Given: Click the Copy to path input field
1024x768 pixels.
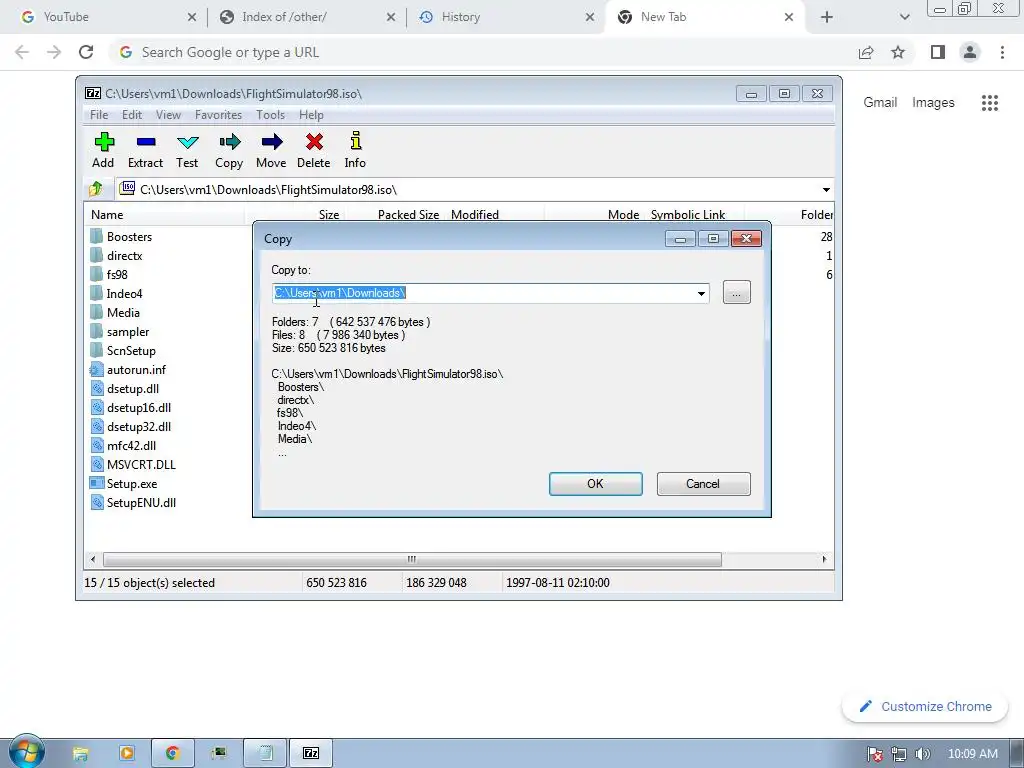Looking at the screenshot, I should point(483,293).
